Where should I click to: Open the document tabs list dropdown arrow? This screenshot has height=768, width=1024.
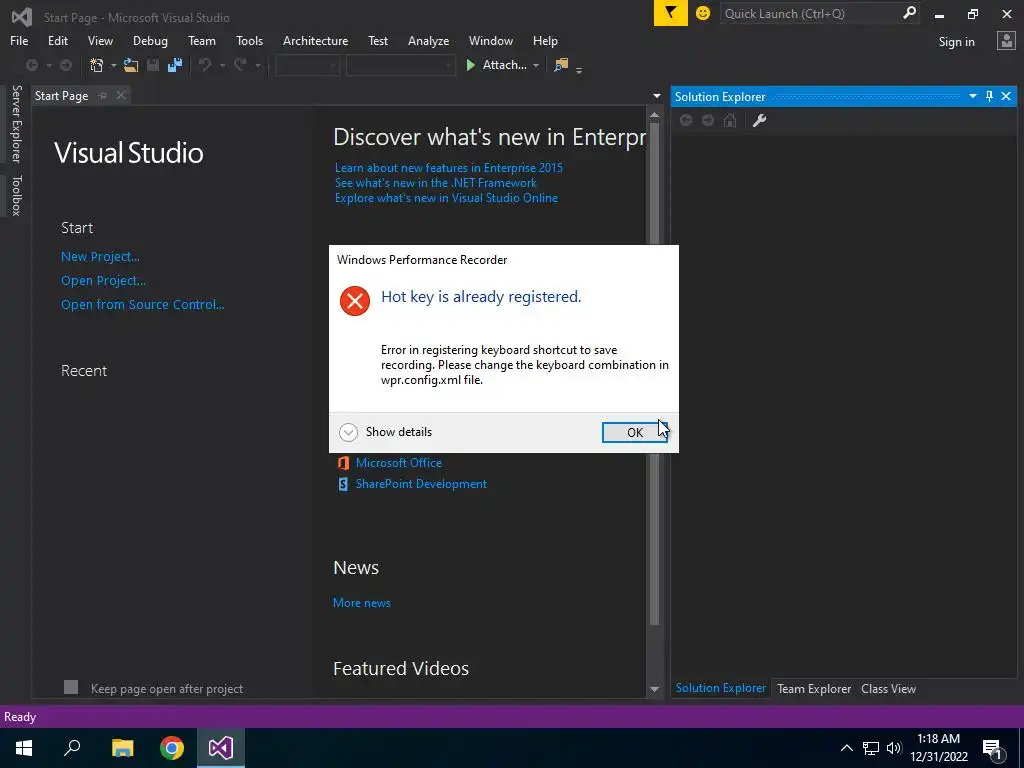click(x=656, y=96)
